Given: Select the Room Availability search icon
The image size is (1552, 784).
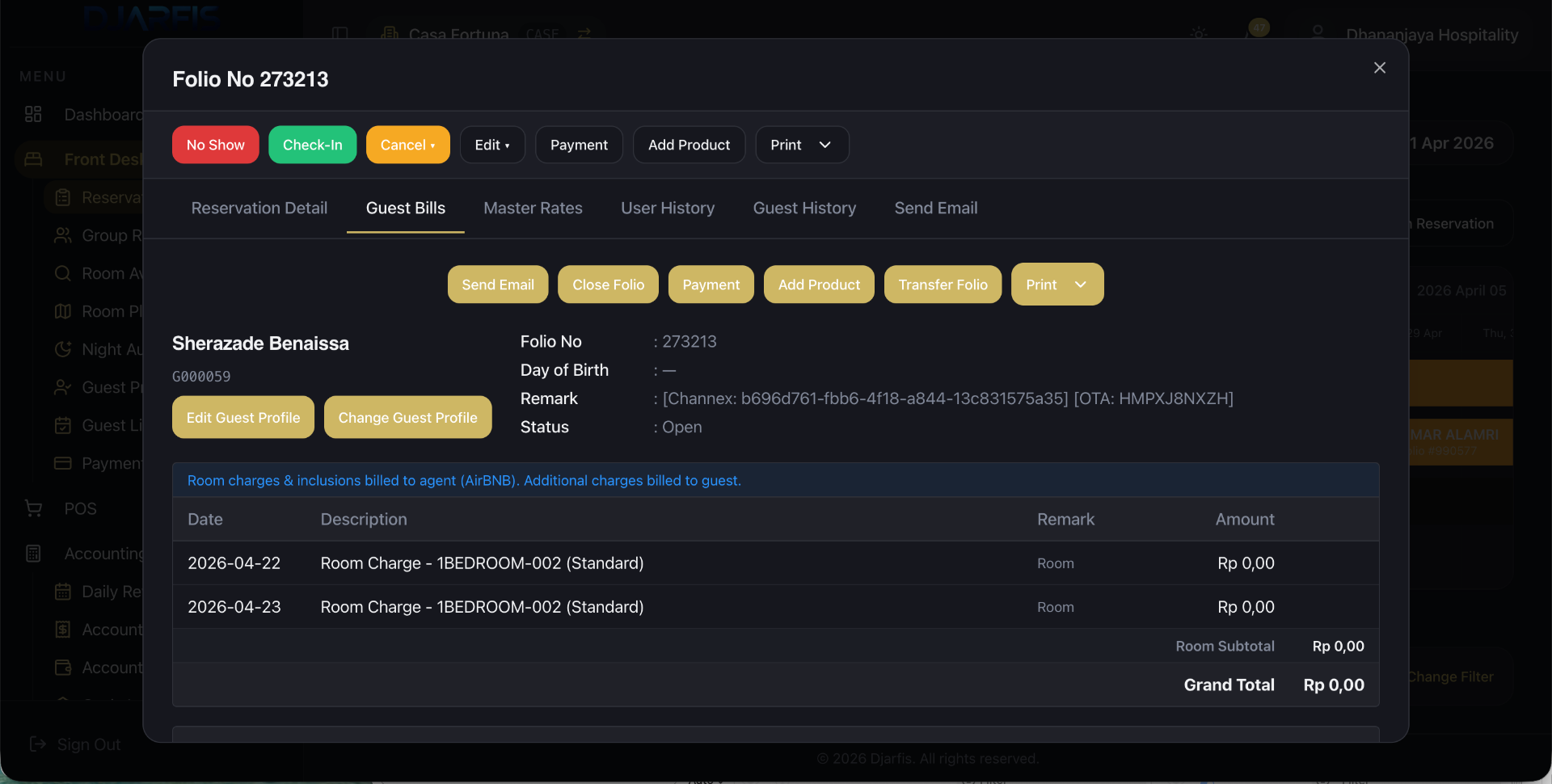Looking at the screenshot, I should 62,273.
